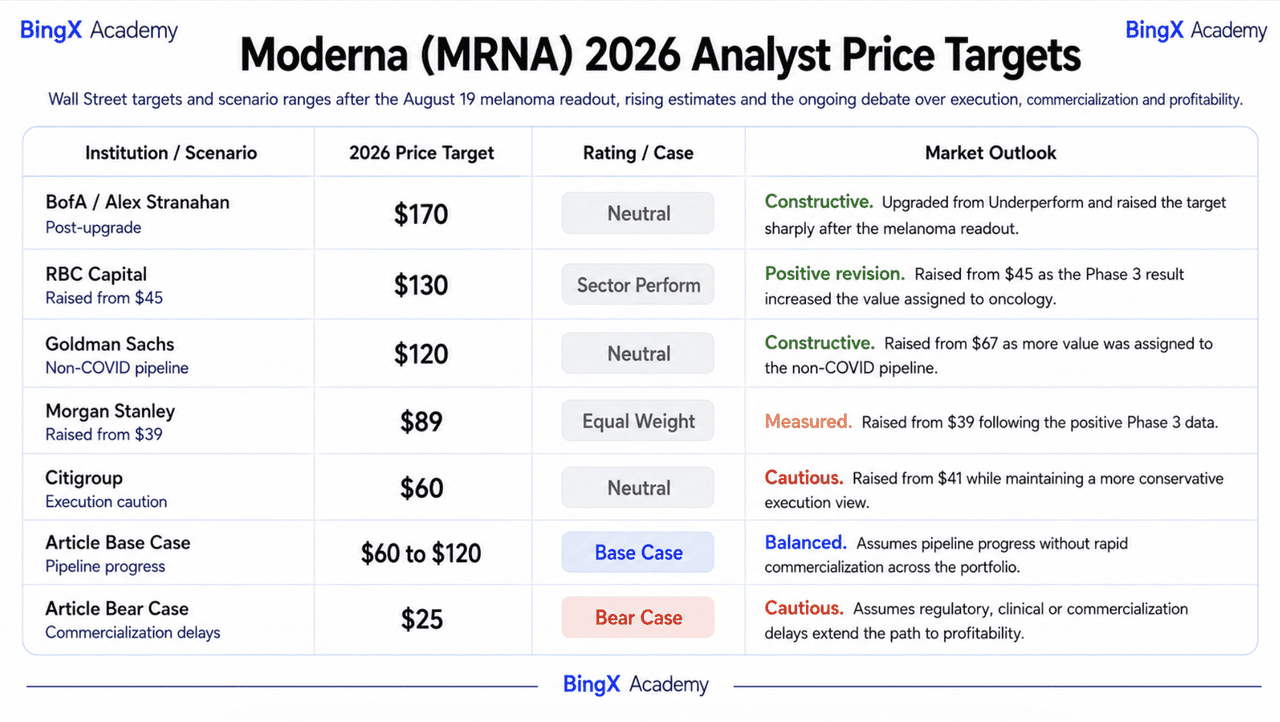Click Neutral badge in Citigroup row
1280x722 pixels.
point(638,488)
